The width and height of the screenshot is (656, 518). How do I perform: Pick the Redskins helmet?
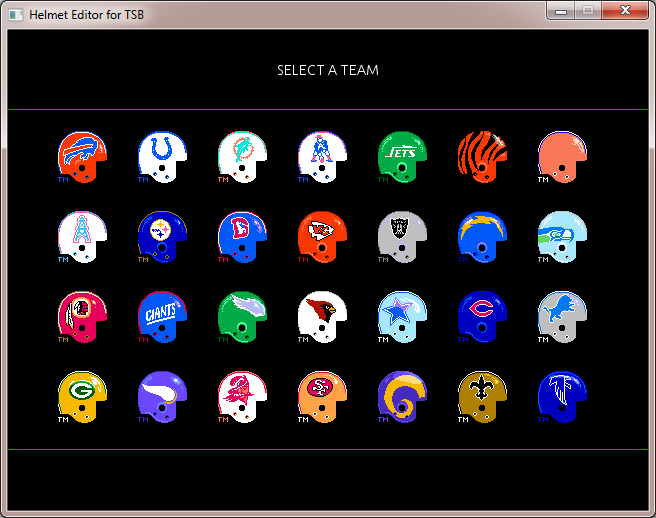tap(82, 317)
